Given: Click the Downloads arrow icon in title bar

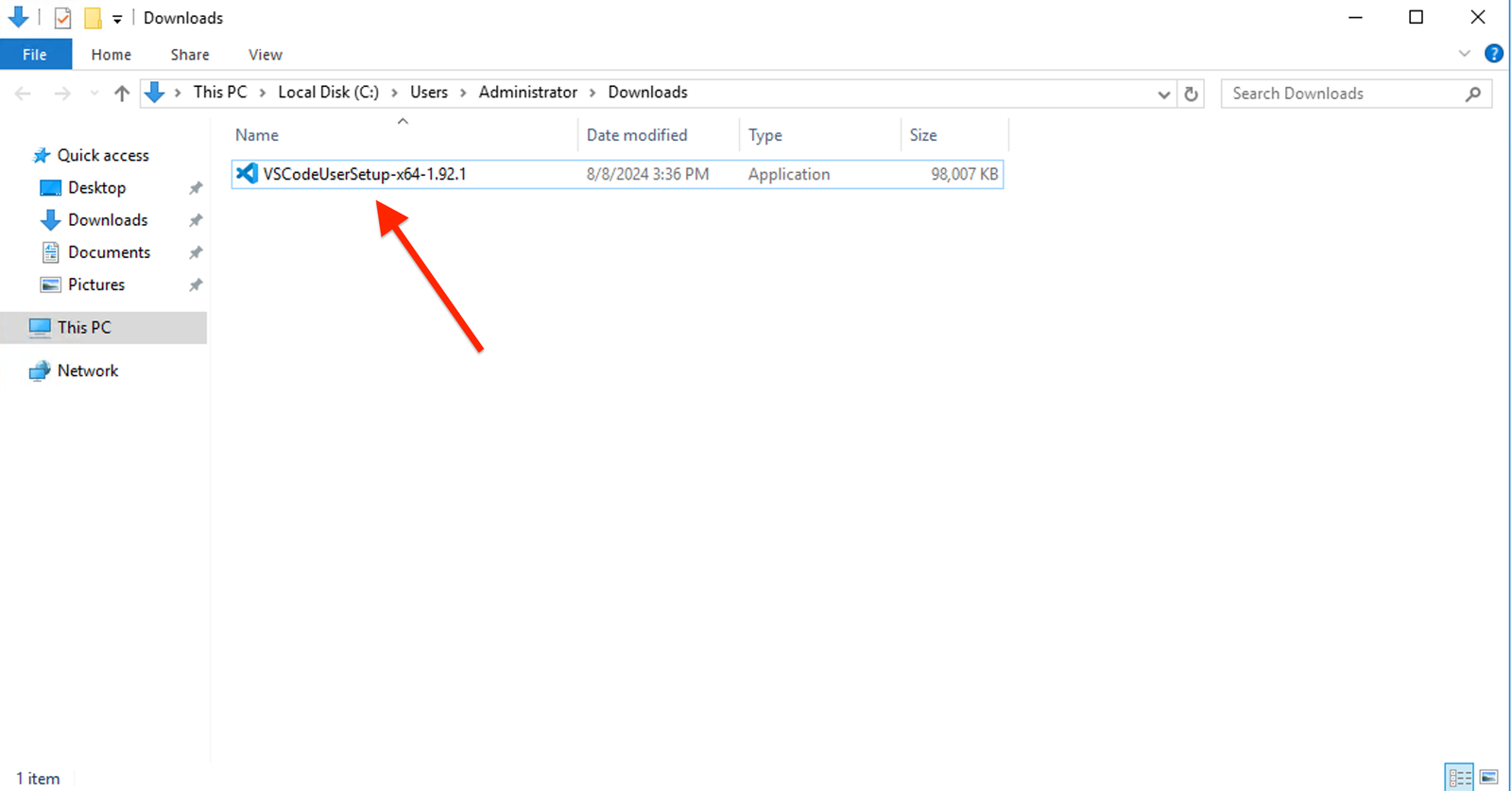Looking at the screenshot, I should [x=18, y=17].
